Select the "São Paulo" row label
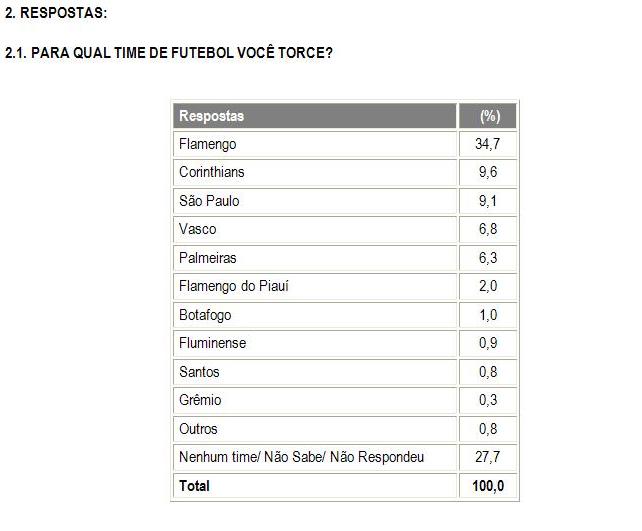 tap(209, 201)
